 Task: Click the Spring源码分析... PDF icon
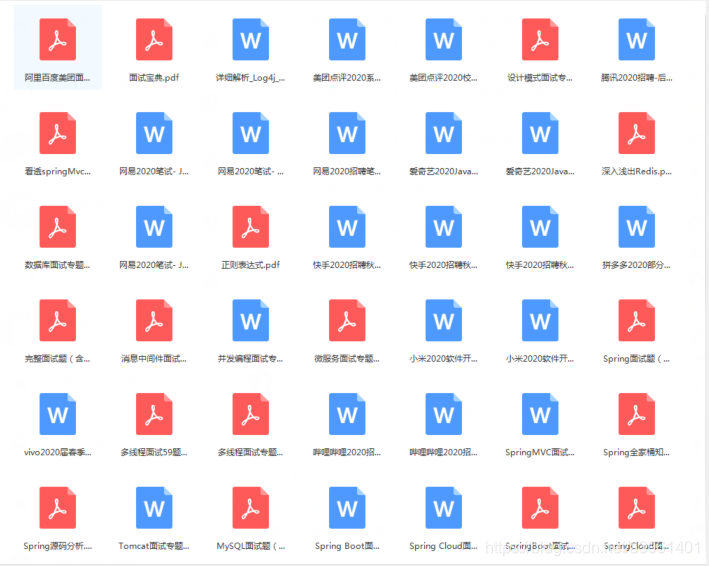pyautogui.click(x=57, y=508)
